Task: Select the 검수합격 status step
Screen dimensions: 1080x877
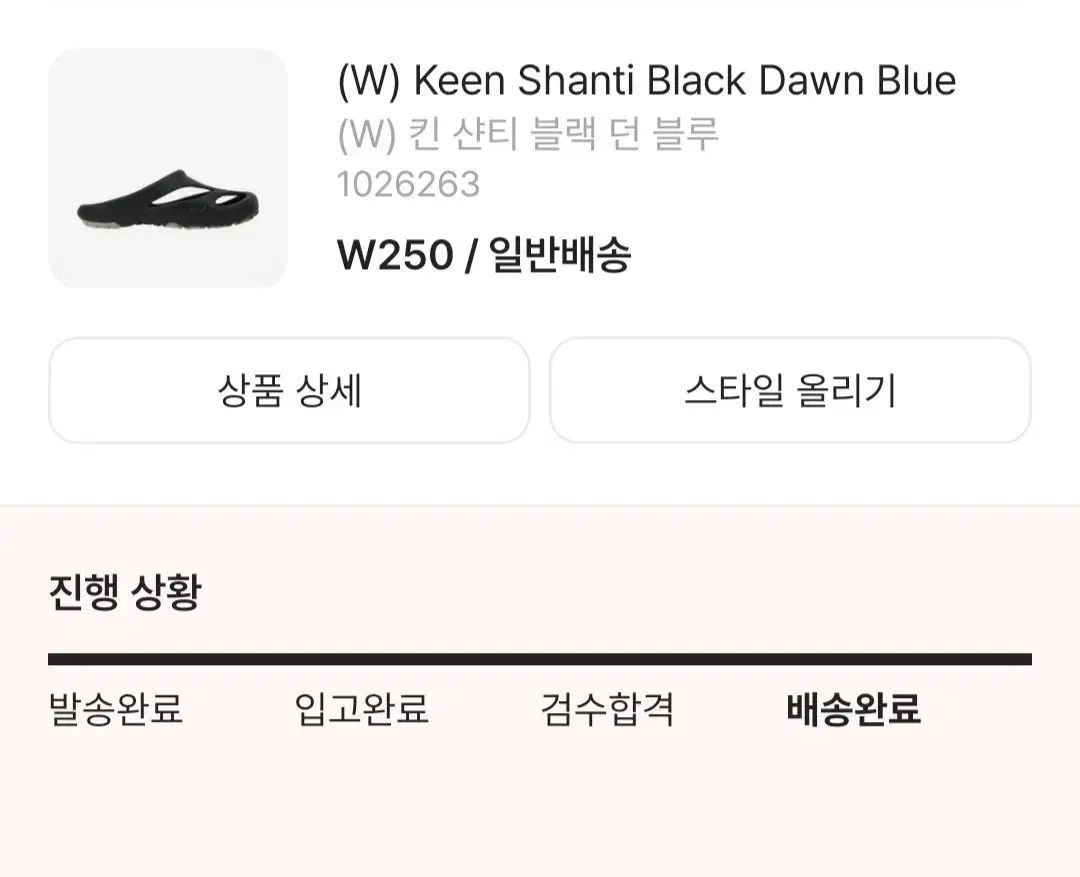Action: point(607,710)
